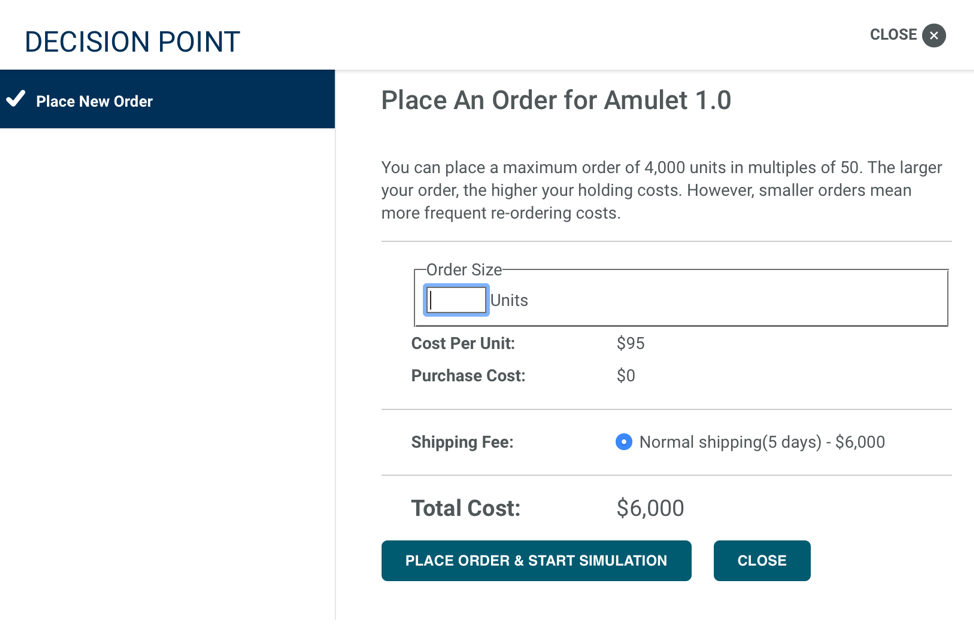Screen dimensions: 974x625
Task: Click the $95 cost per unit value
Action: point(630,344)
